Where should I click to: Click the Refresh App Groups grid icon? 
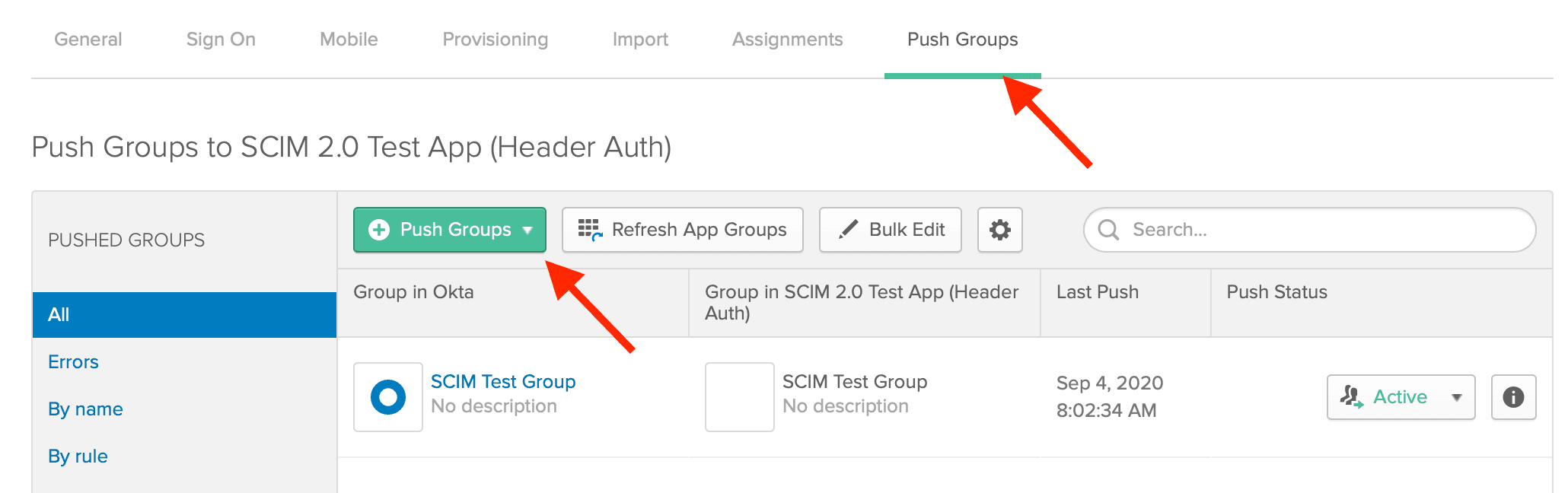tap(590, 229)
